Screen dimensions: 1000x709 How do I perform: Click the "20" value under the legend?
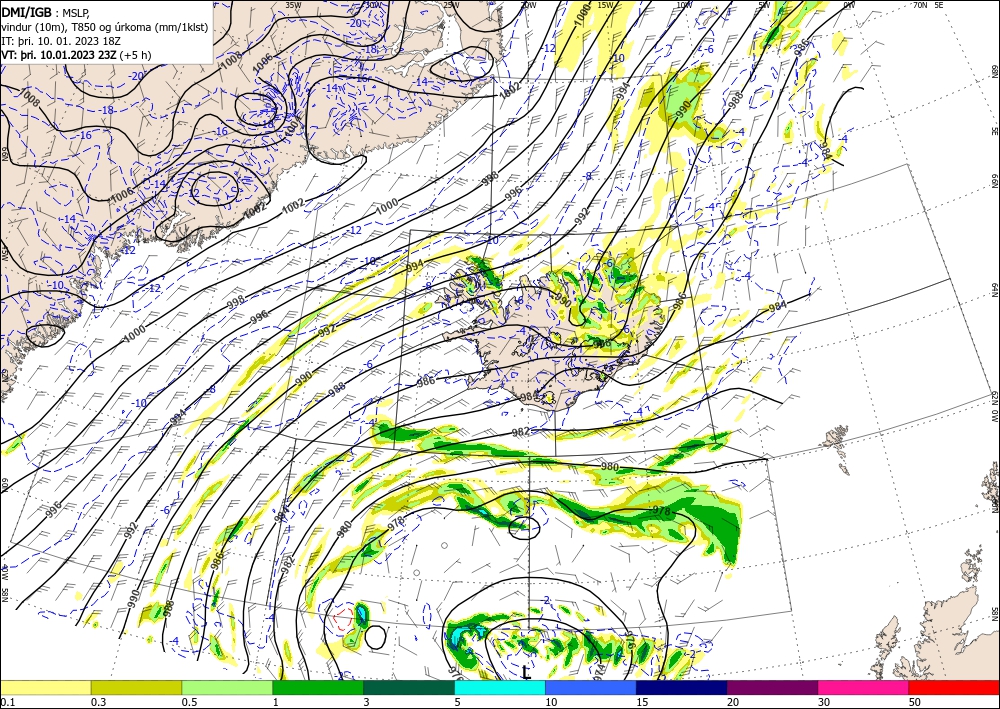[x=733, y=701]
